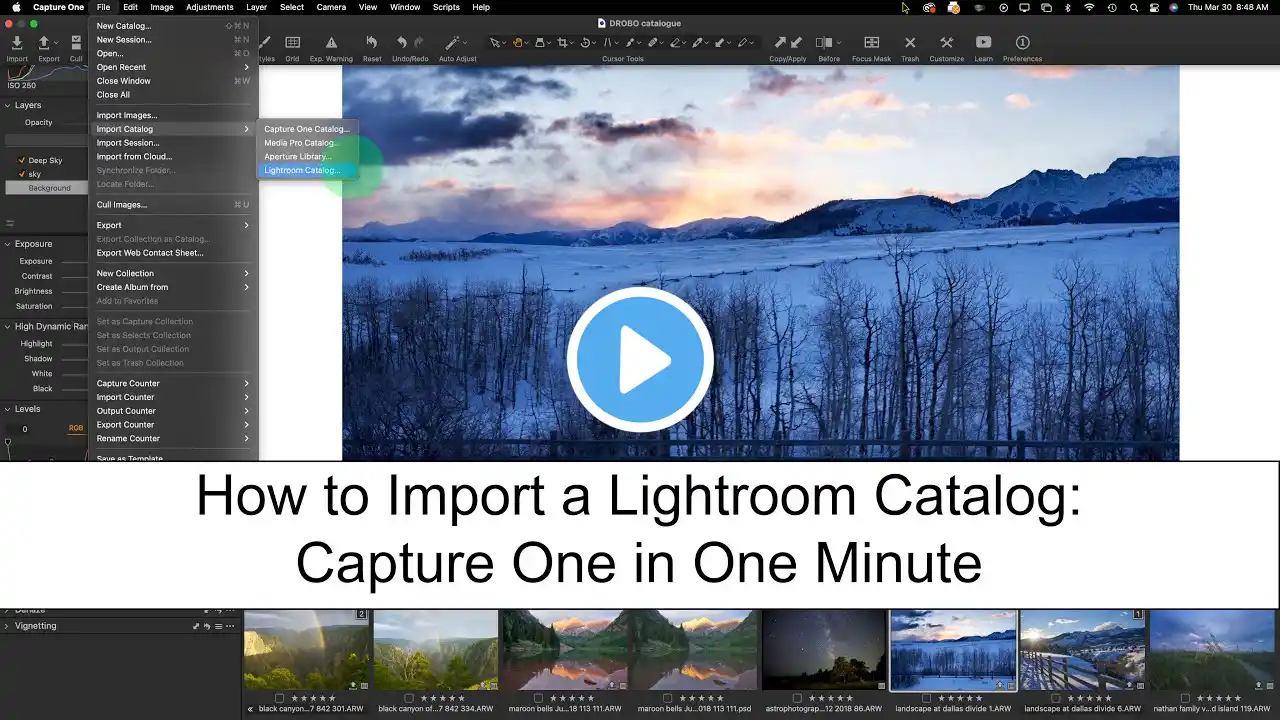Click the Import toolbar icon
This screenshot has width=1280, height=720.
[17, 43]
